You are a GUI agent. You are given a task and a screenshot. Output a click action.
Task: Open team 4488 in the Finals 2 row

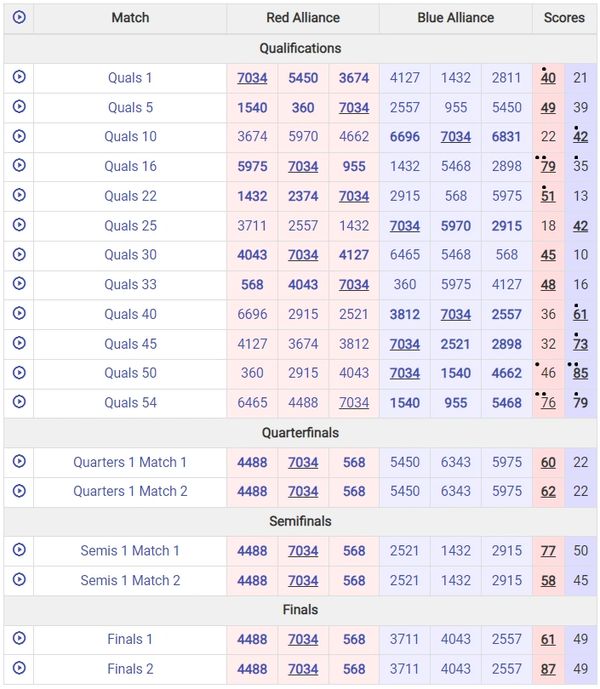point(252,669)
